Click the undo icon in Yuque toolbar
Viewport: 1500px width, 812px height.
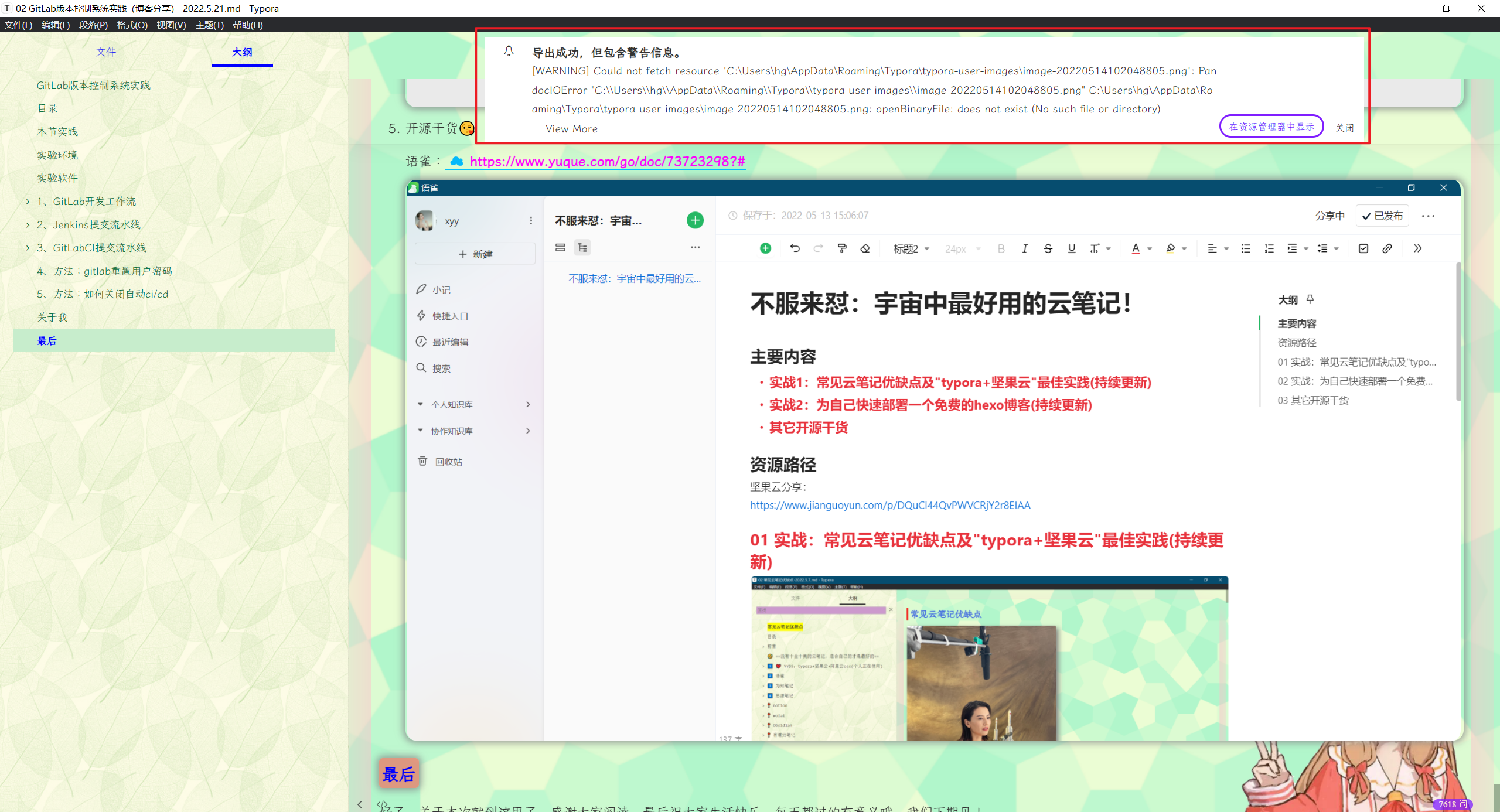[x=795, y=248]
